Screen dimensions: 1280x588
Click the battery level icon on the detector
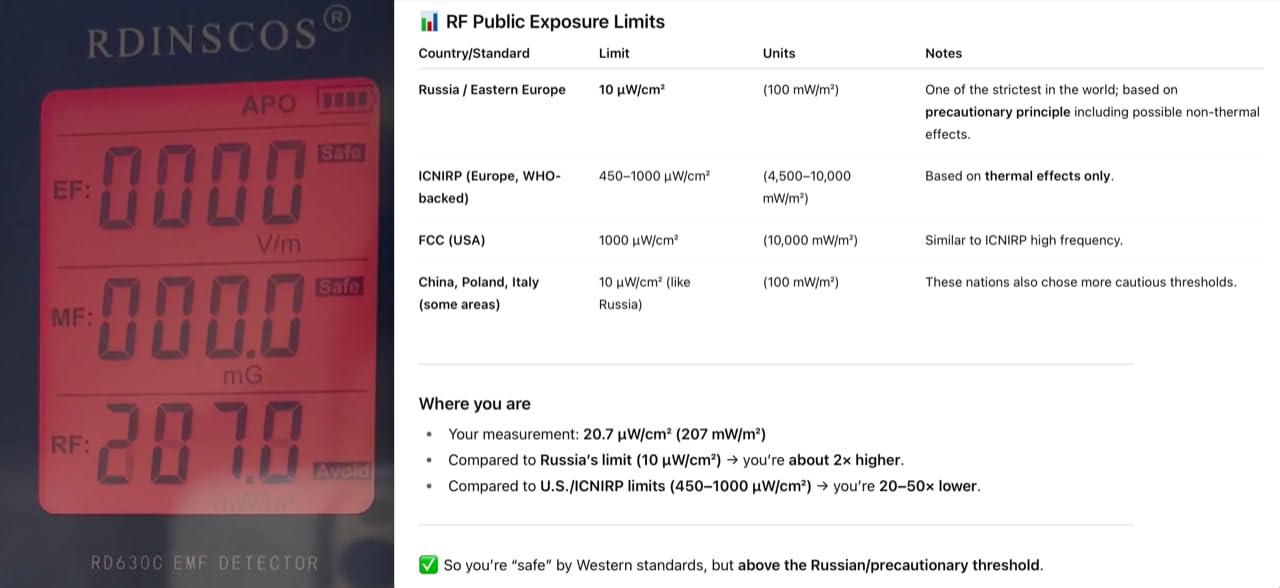(x=345, y=101)
